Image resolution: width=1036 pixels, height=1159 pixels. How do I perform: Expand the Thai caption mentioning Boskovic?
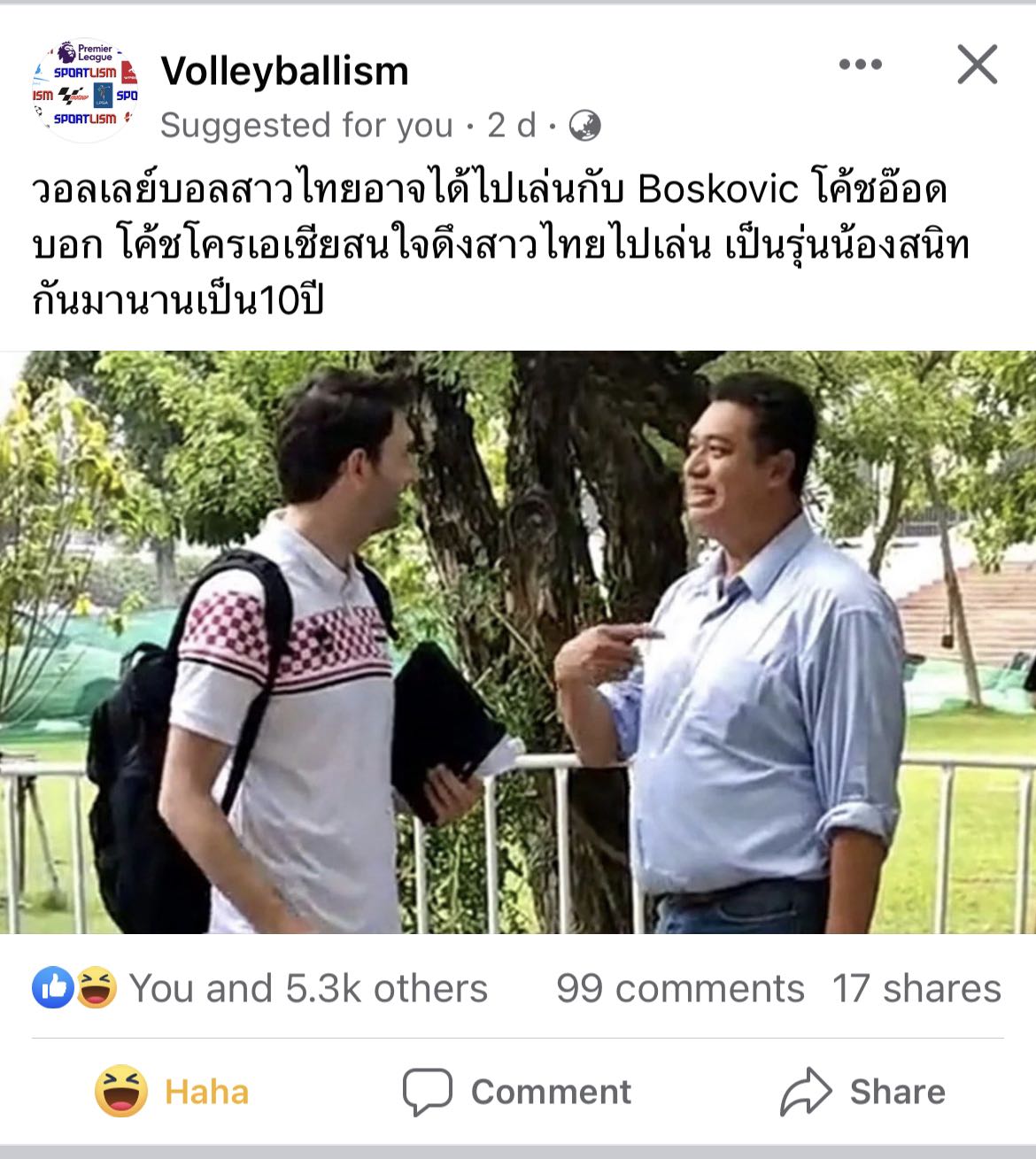pyautogui.click(x=501, y=245)
